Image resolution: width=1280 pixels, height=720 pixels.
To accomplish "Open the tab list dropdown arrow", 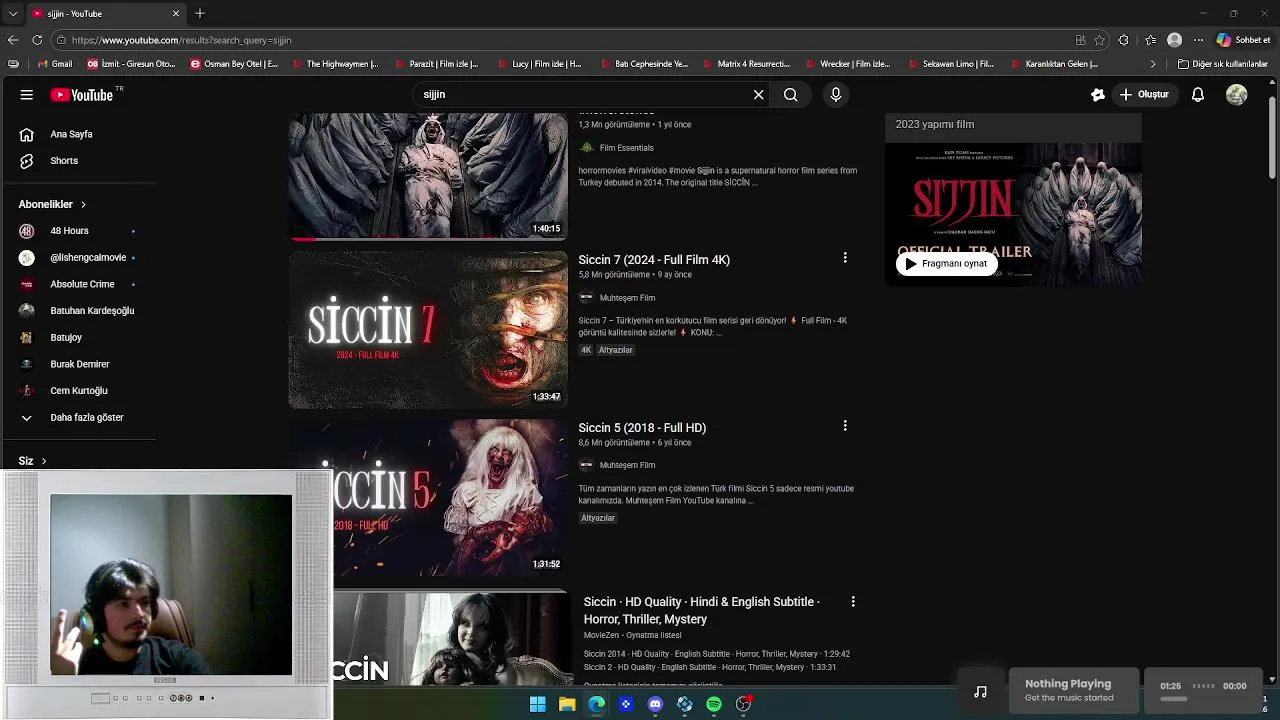I will point(11,14).
